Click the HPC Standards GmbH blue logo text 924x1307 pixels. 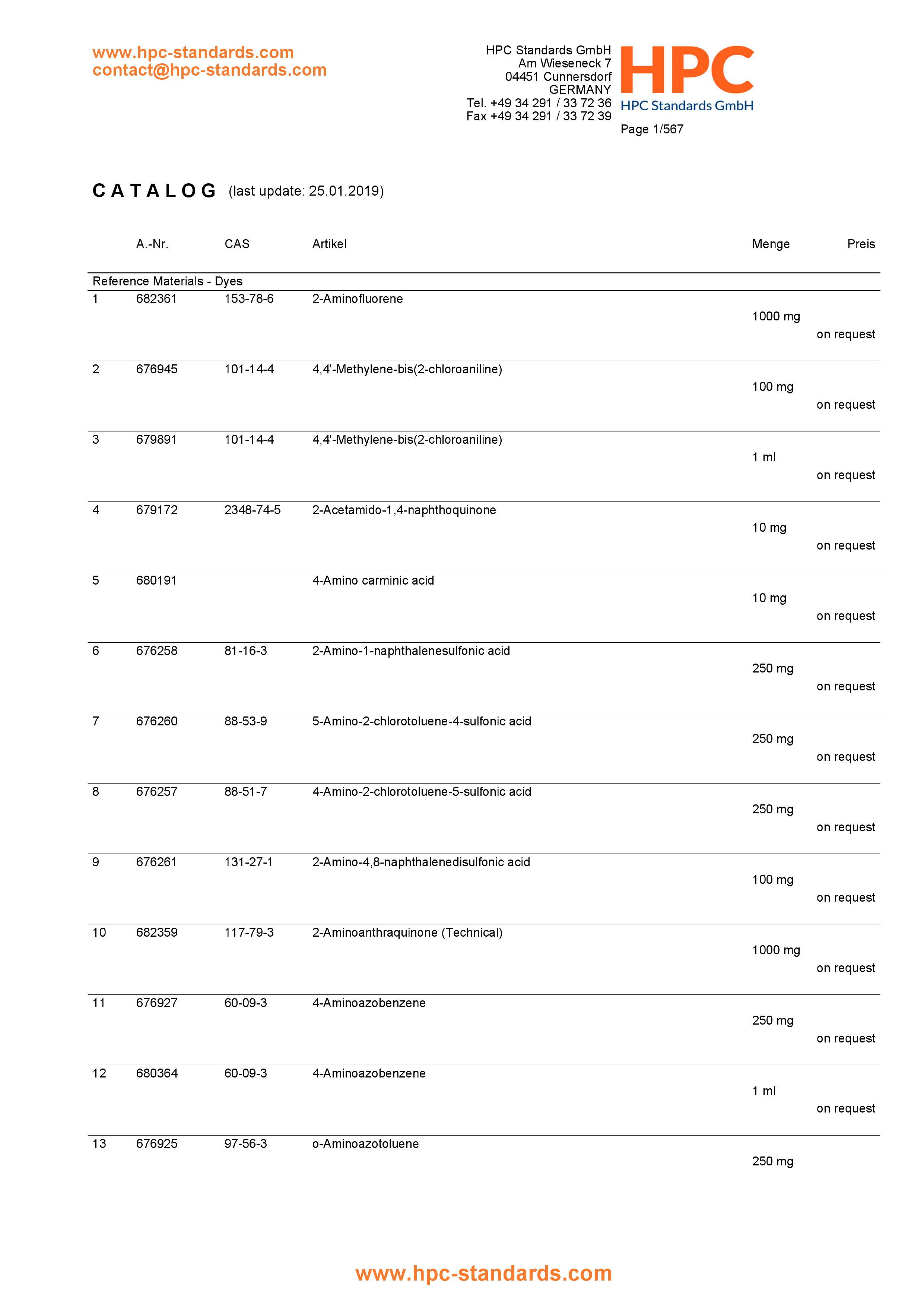pos(687,106)
